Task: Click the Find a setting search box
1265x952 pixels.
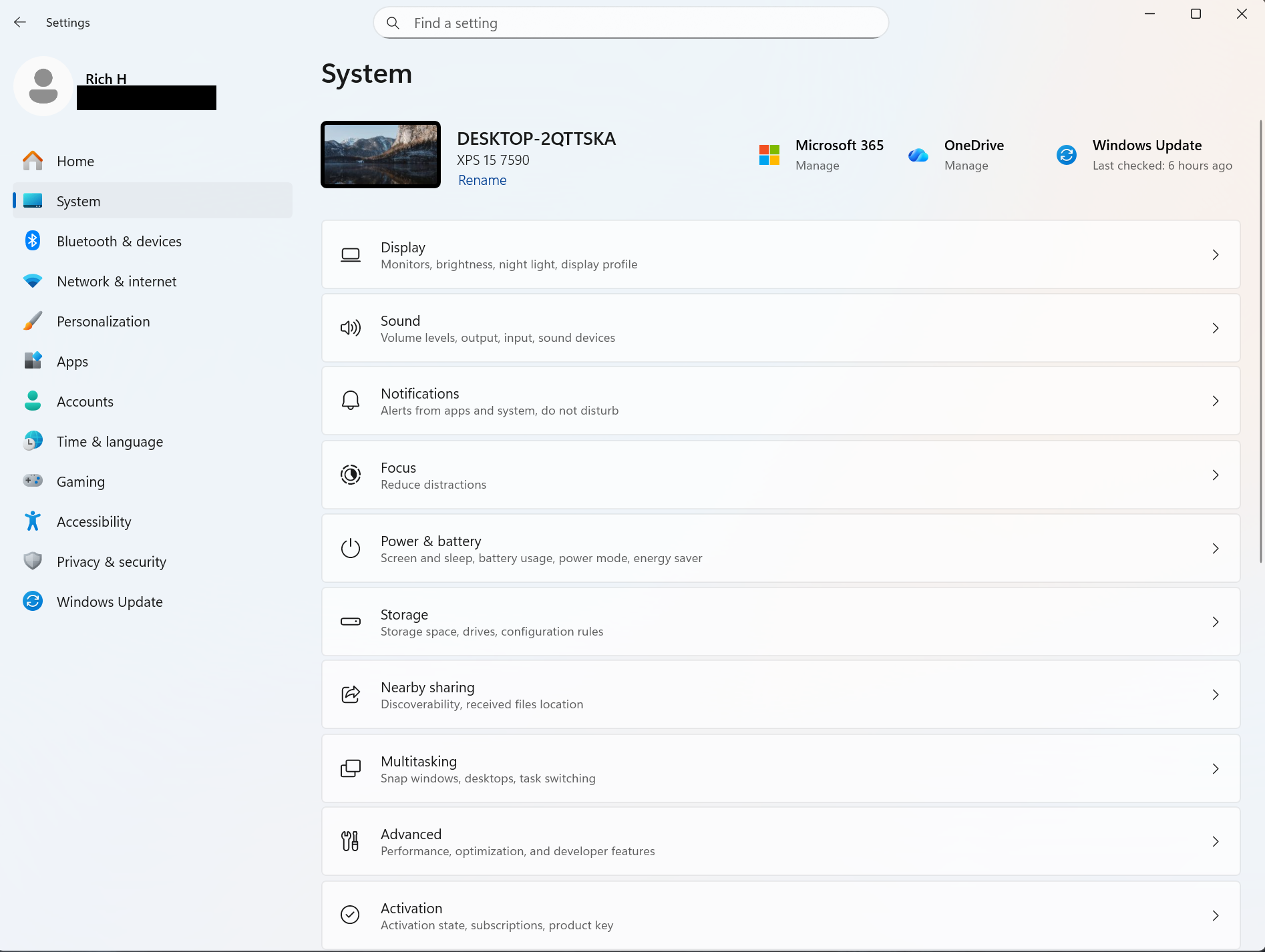Action: (630, 23)
